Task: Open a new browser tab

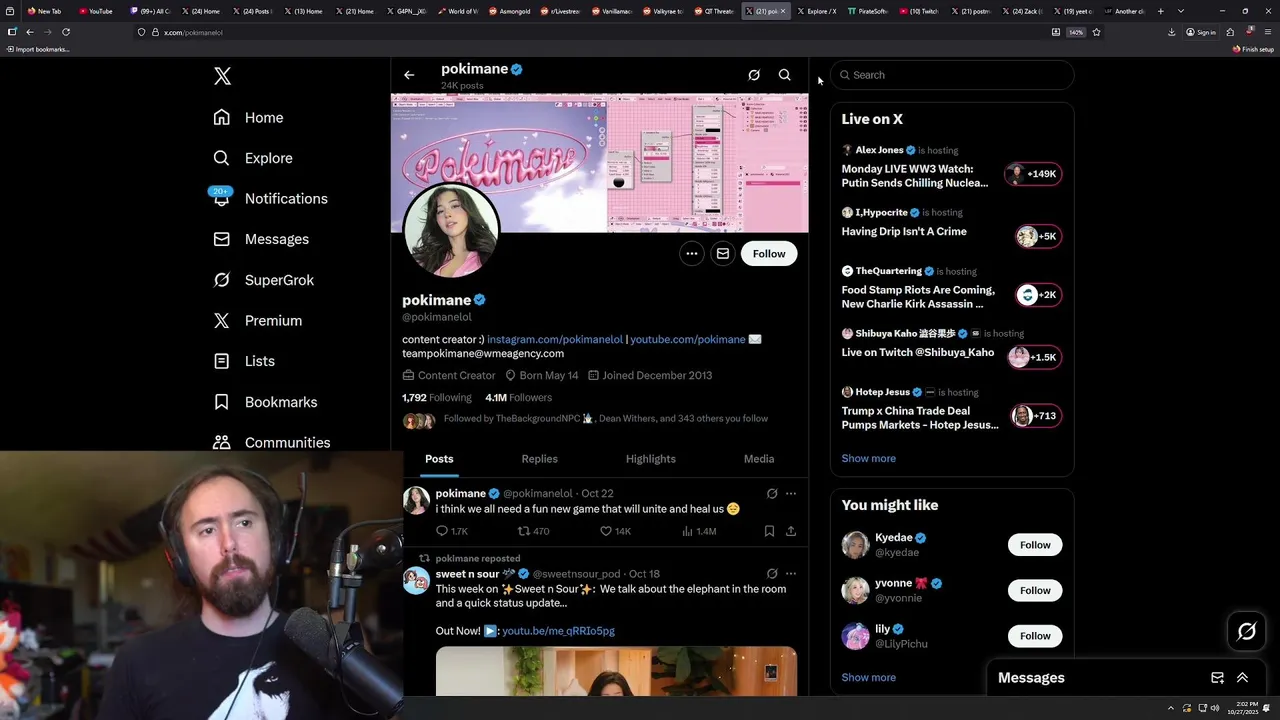Action: coord(1160,11)
